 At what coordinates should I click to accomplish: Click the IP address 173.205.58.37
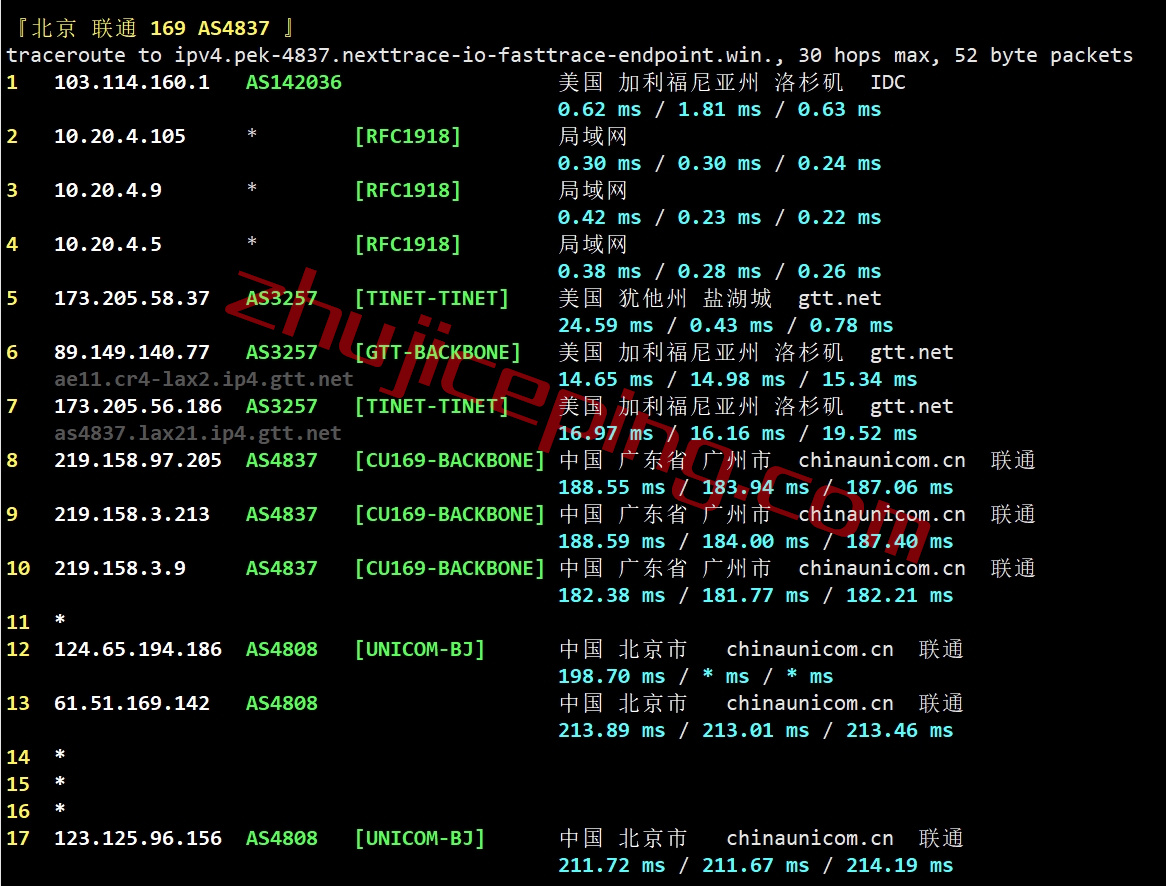point(131,298)
